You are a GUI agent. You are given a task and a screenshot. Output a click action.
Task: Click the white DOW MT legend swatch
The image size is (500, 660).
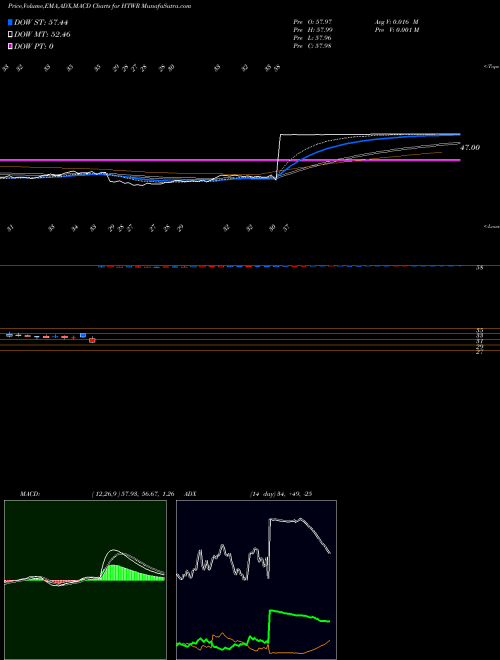tap(10, 34)
